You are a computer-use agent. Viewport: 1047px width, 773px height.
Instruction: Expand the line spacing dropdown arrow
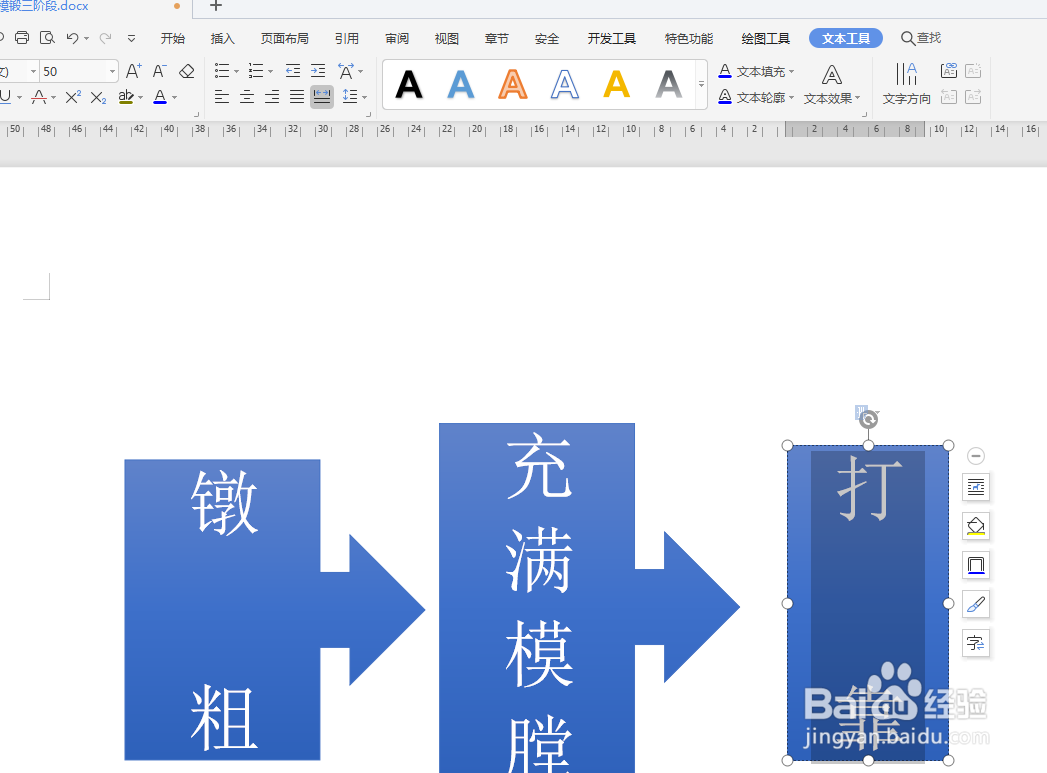(x=365, y=97)
